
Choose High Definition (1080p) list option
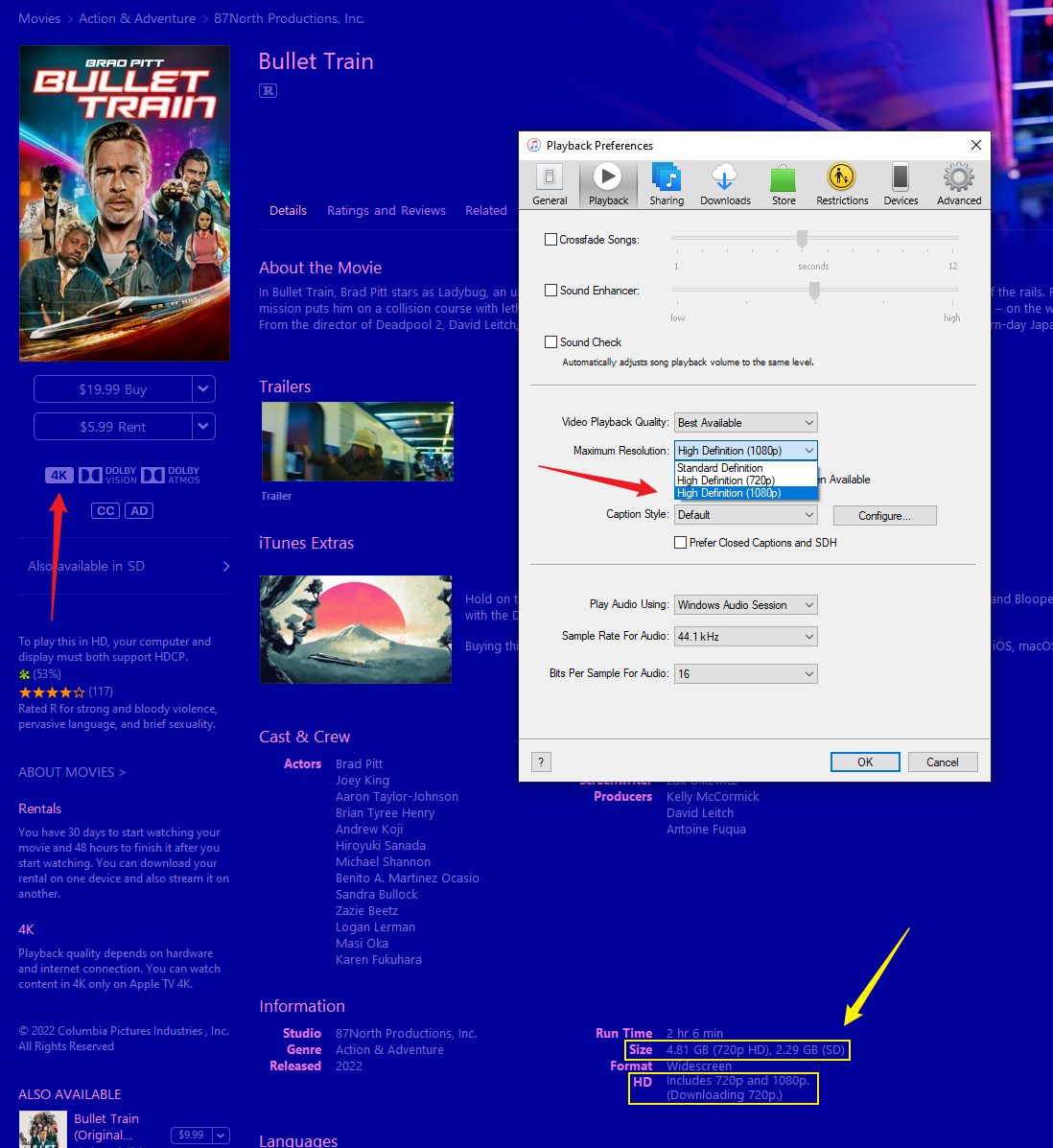745,493
